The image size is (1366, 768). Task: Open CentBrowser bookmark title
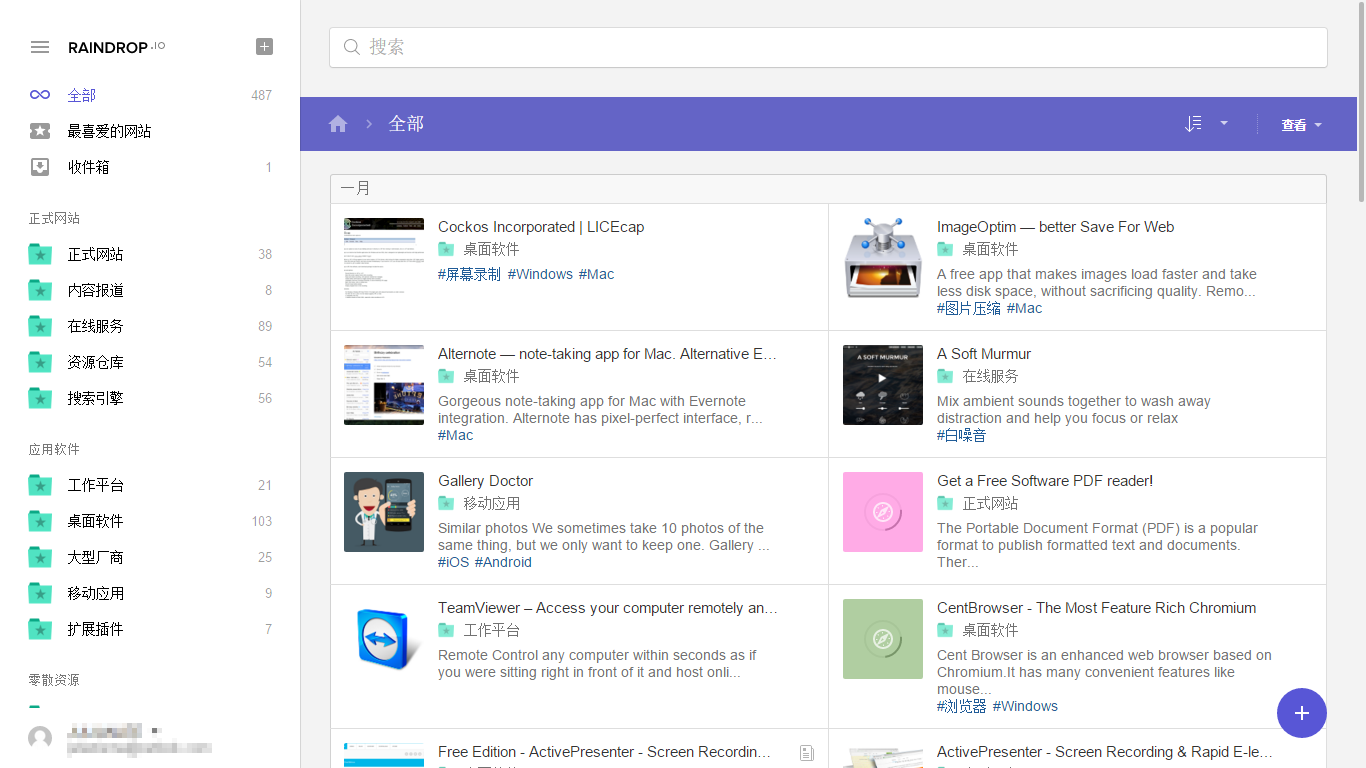(x=1097, y=608)
